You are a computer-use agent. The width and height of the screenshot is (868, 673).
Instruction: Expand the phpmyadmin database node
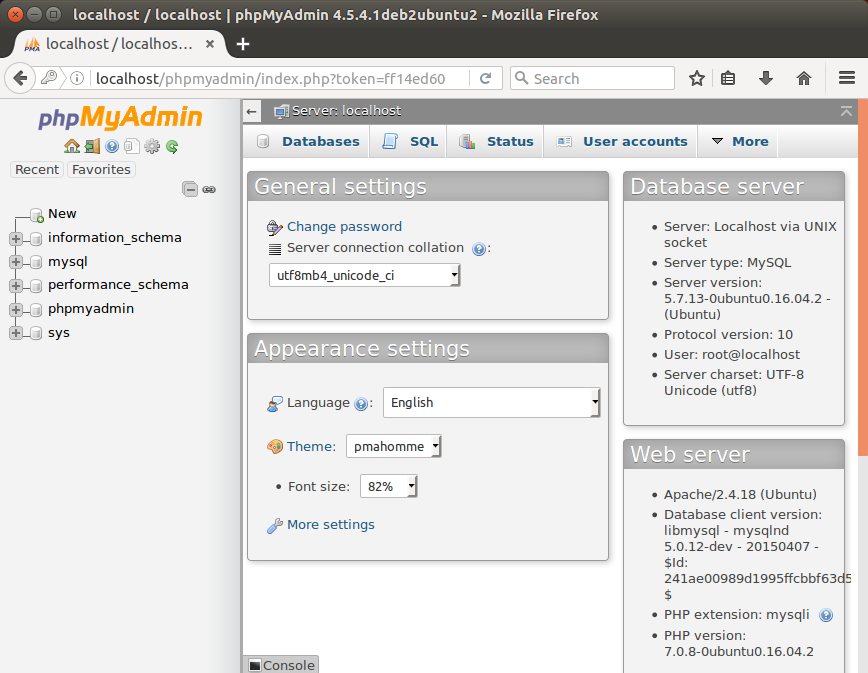(x=16, y=309)
